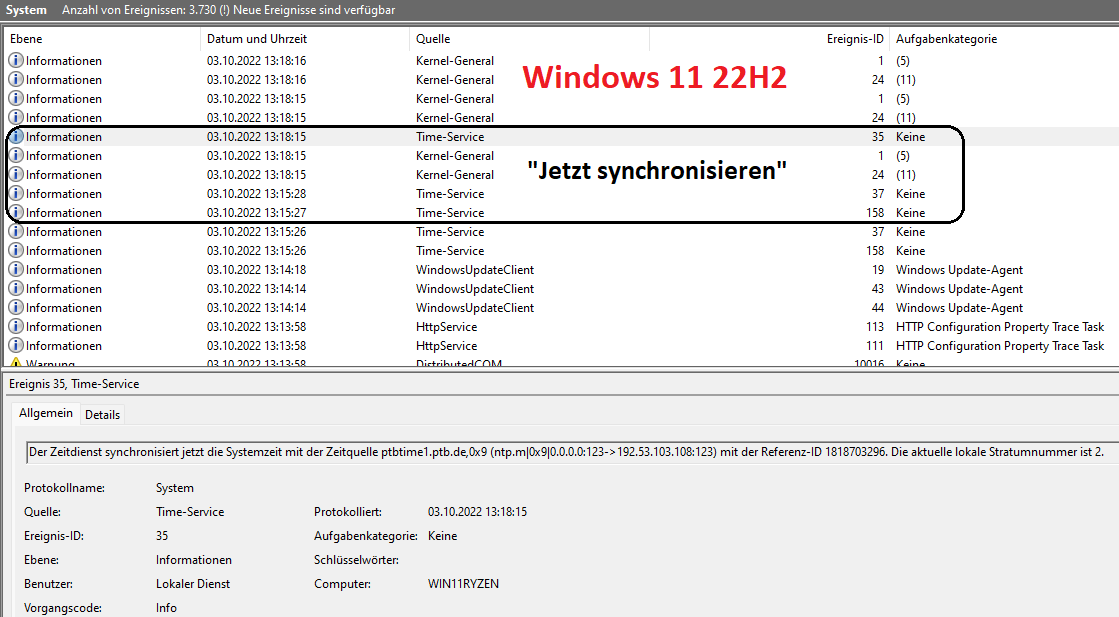Sort by the Quelle column header

tap(530, 39)
